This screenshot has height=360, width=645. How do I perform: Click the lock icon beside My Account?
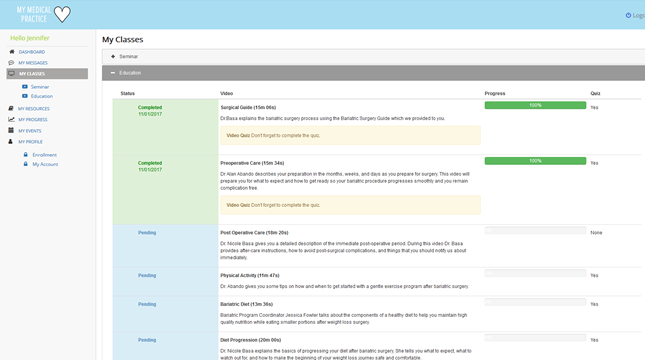(x=26, y=164)
